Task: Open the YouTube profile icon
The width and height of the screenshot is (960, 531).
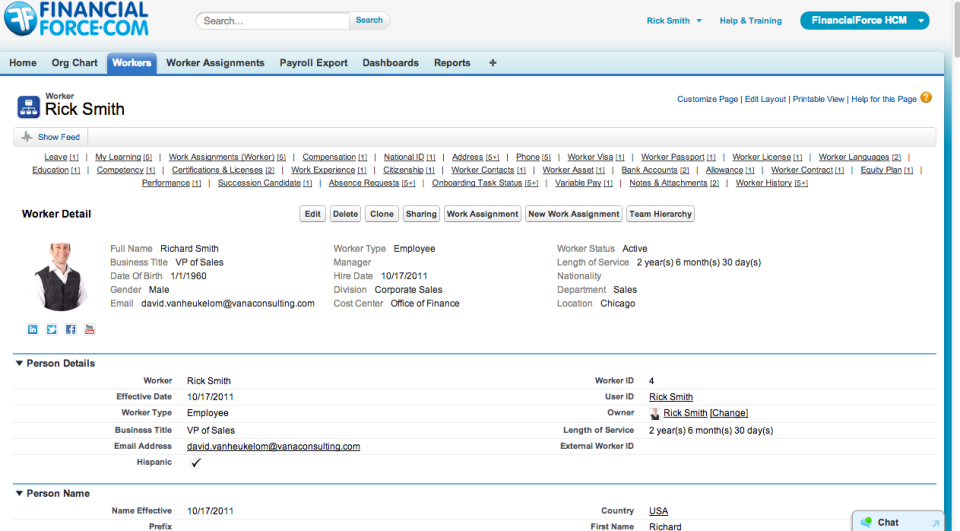Action: [89, 330]
